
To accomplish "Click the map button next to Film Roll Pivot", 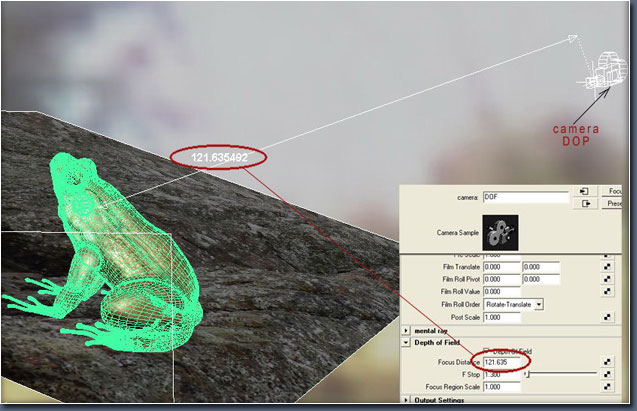I will [606, 279].
